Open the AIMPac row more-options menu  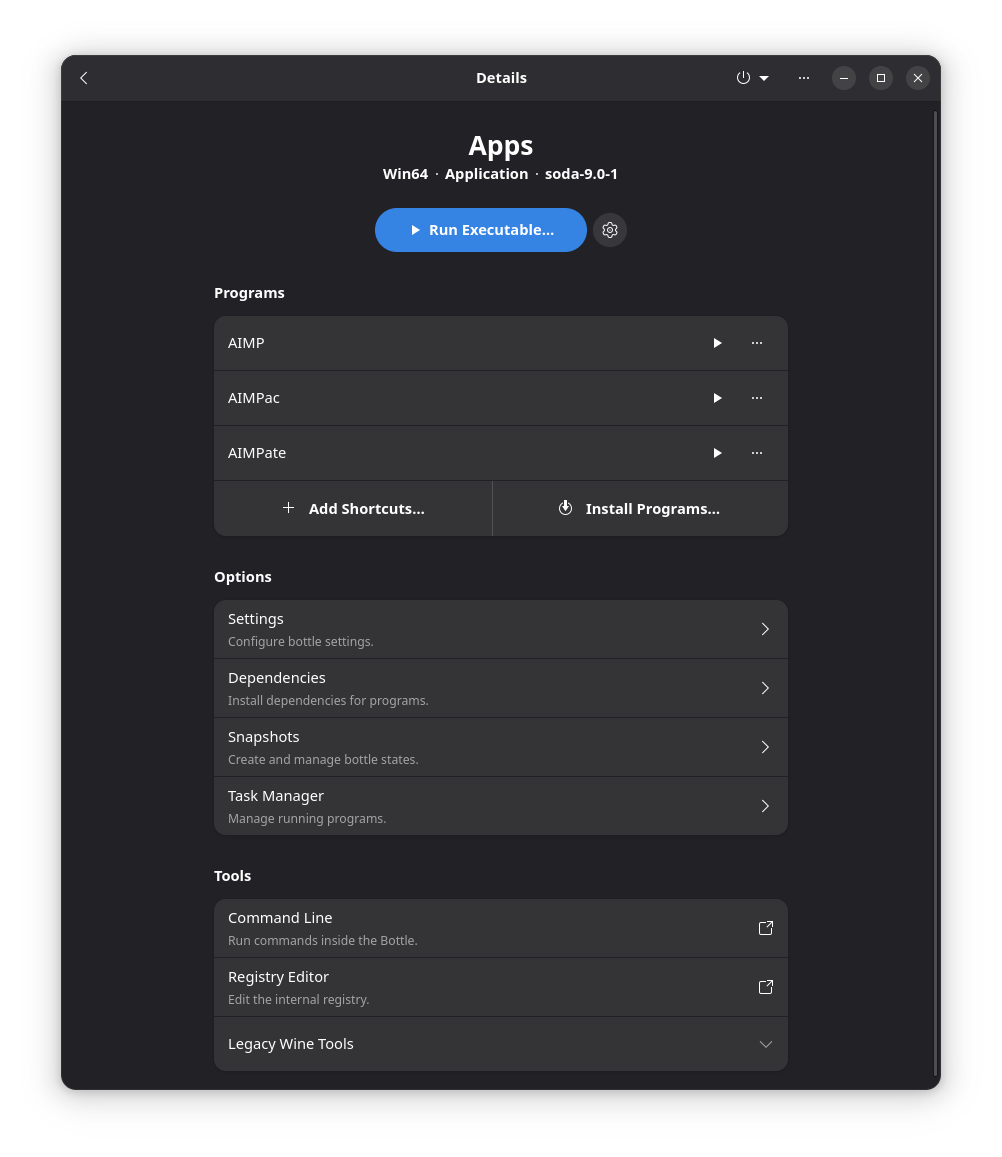point(756,398)
